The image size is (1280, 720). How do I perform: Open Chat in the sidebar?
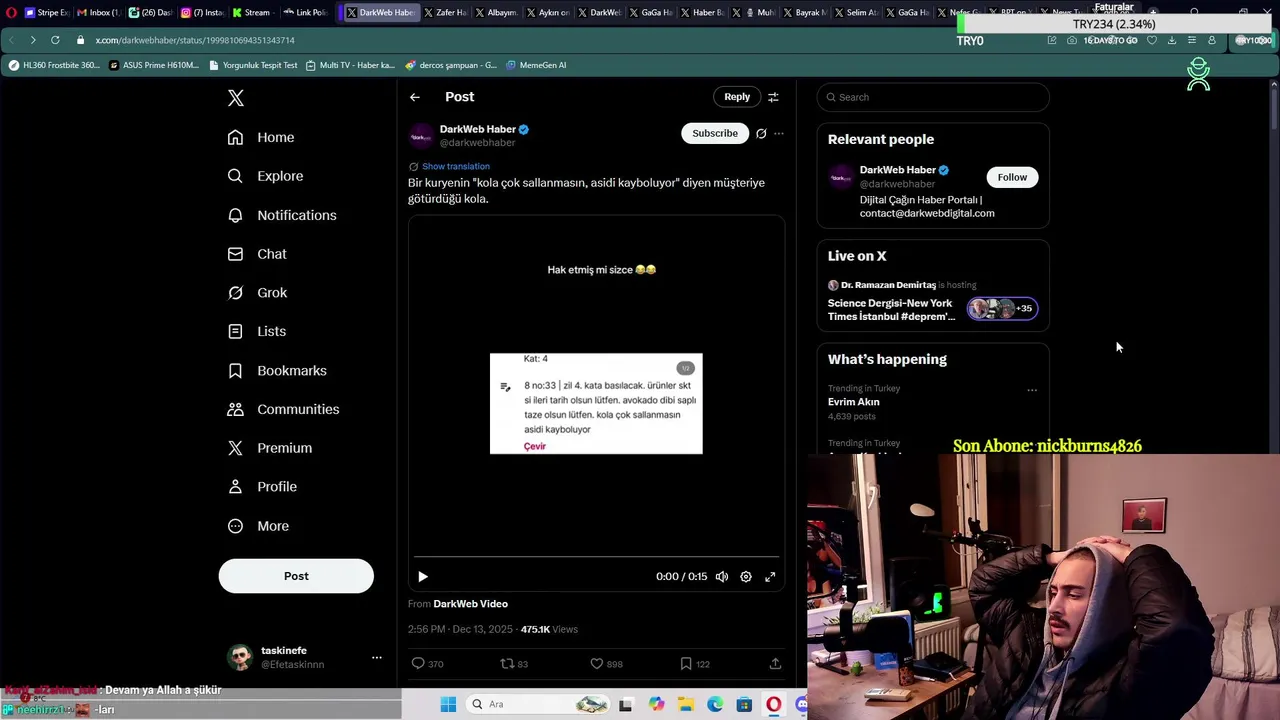pos(257,254)
